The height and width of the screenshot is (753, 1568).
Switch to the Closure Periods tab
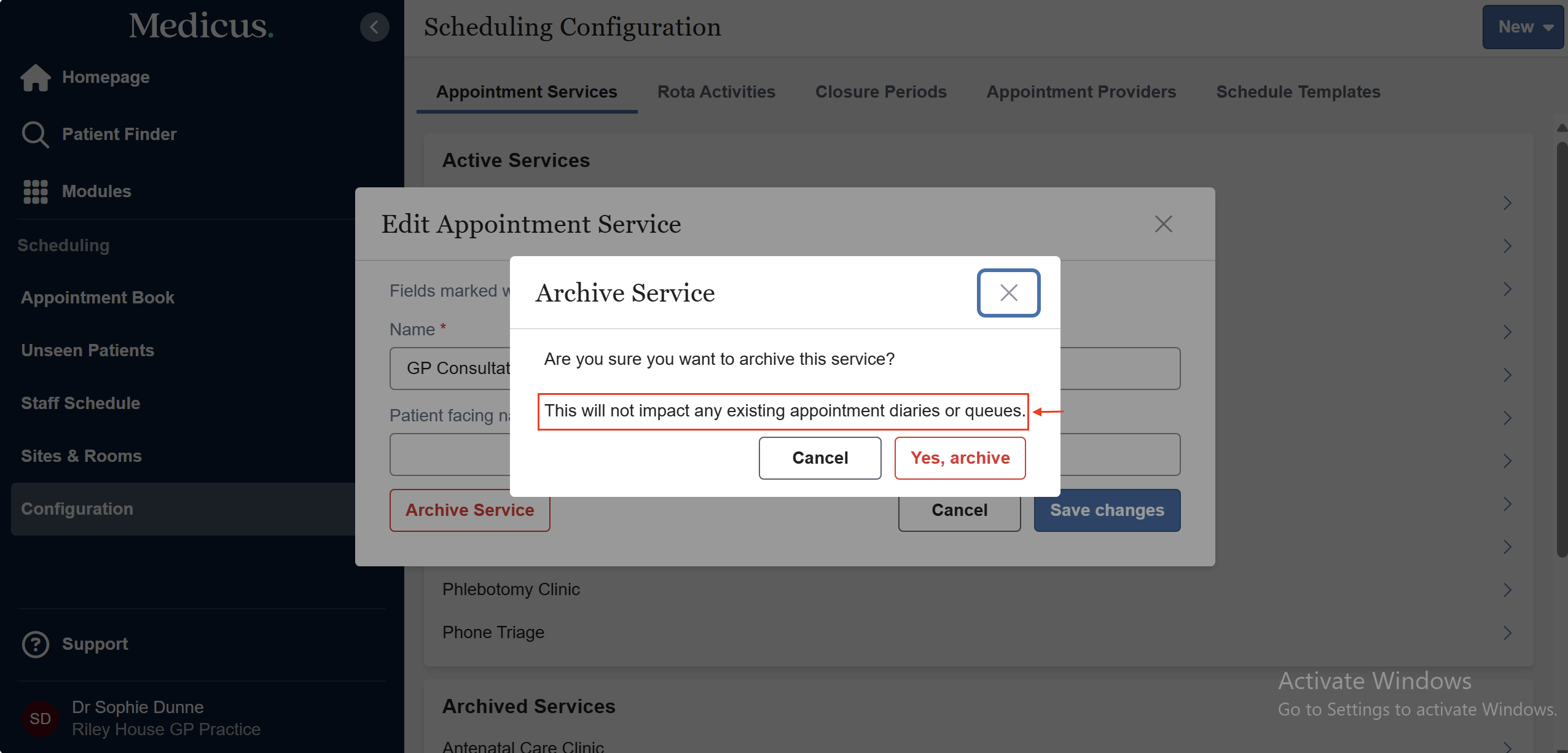point(880,92)
